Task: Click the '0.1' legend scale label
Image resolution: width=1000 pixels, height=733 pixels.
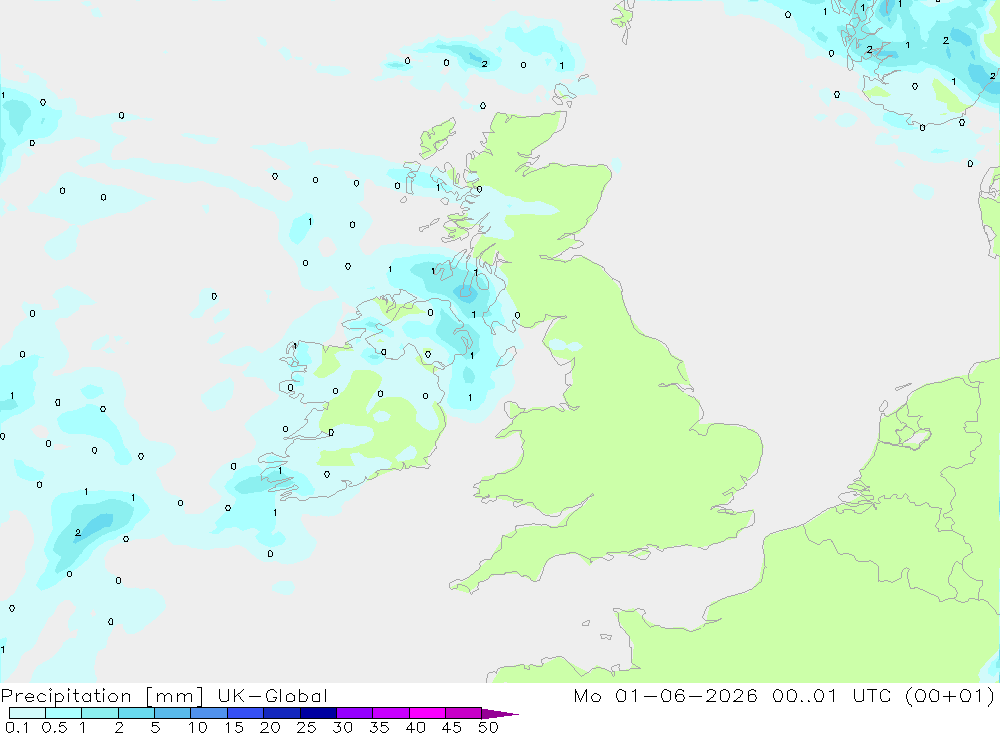Action: tap(17, 727)
